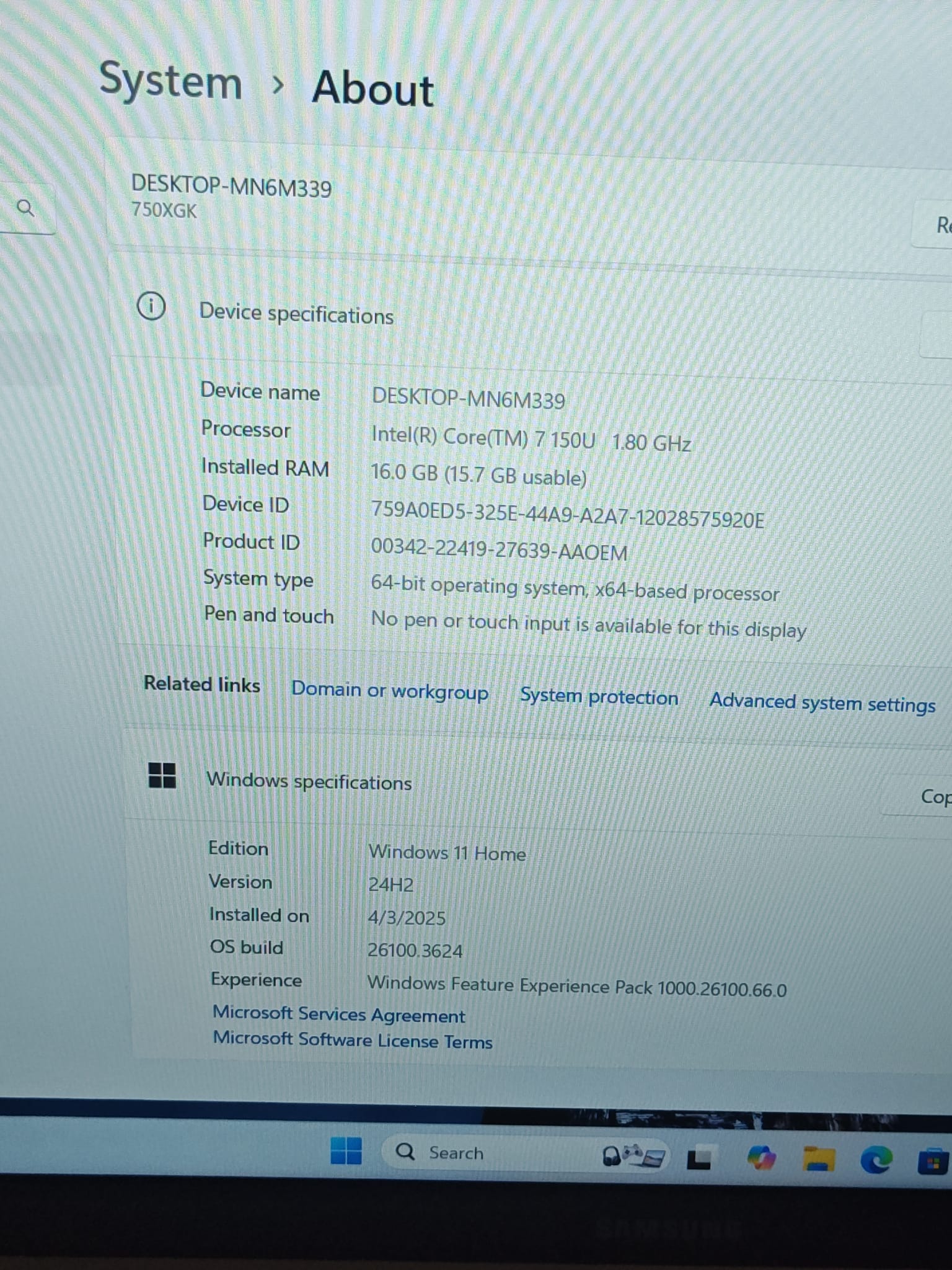Click the Windows specifications logo icon
Viewport: 952px width, 1270px height.
pos(162,775)
